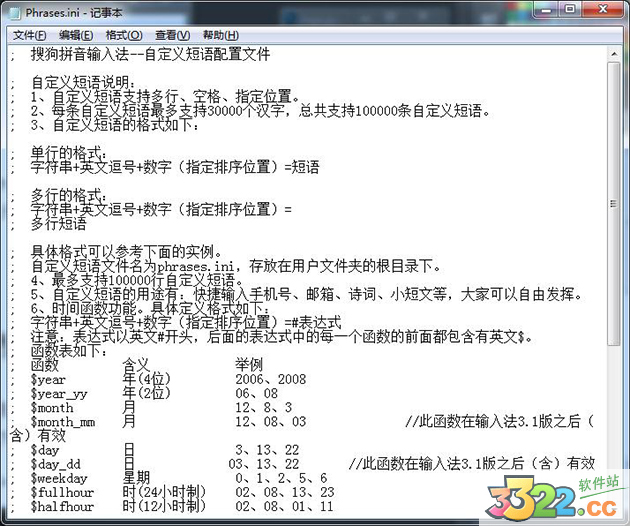Click the line '6、时间函数功能。具体定义格式如下:'
Image resolution: width=630 pixels, height=526 pixels.
click(151, 308)
